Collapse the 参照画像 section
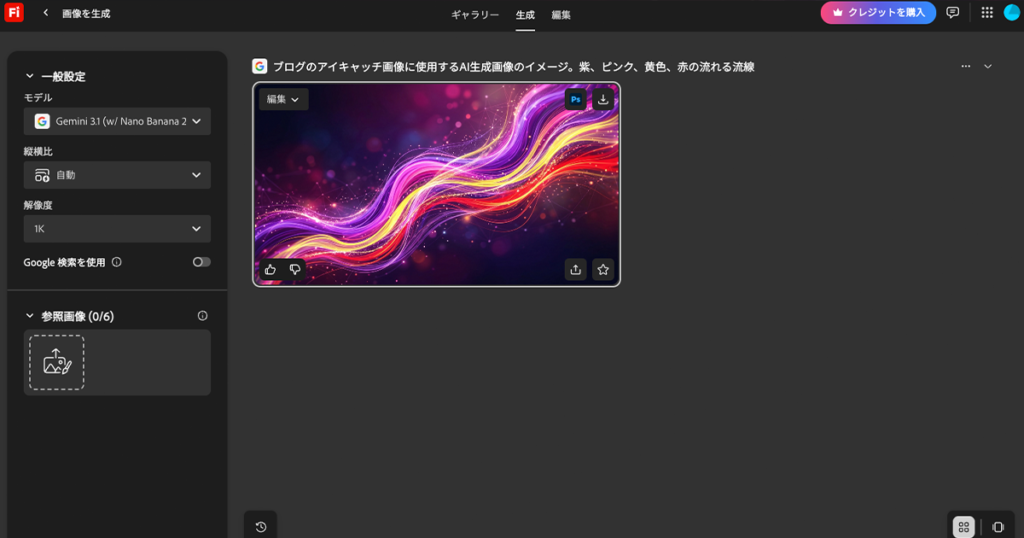1024x538 pixels. tap(30, 316)
